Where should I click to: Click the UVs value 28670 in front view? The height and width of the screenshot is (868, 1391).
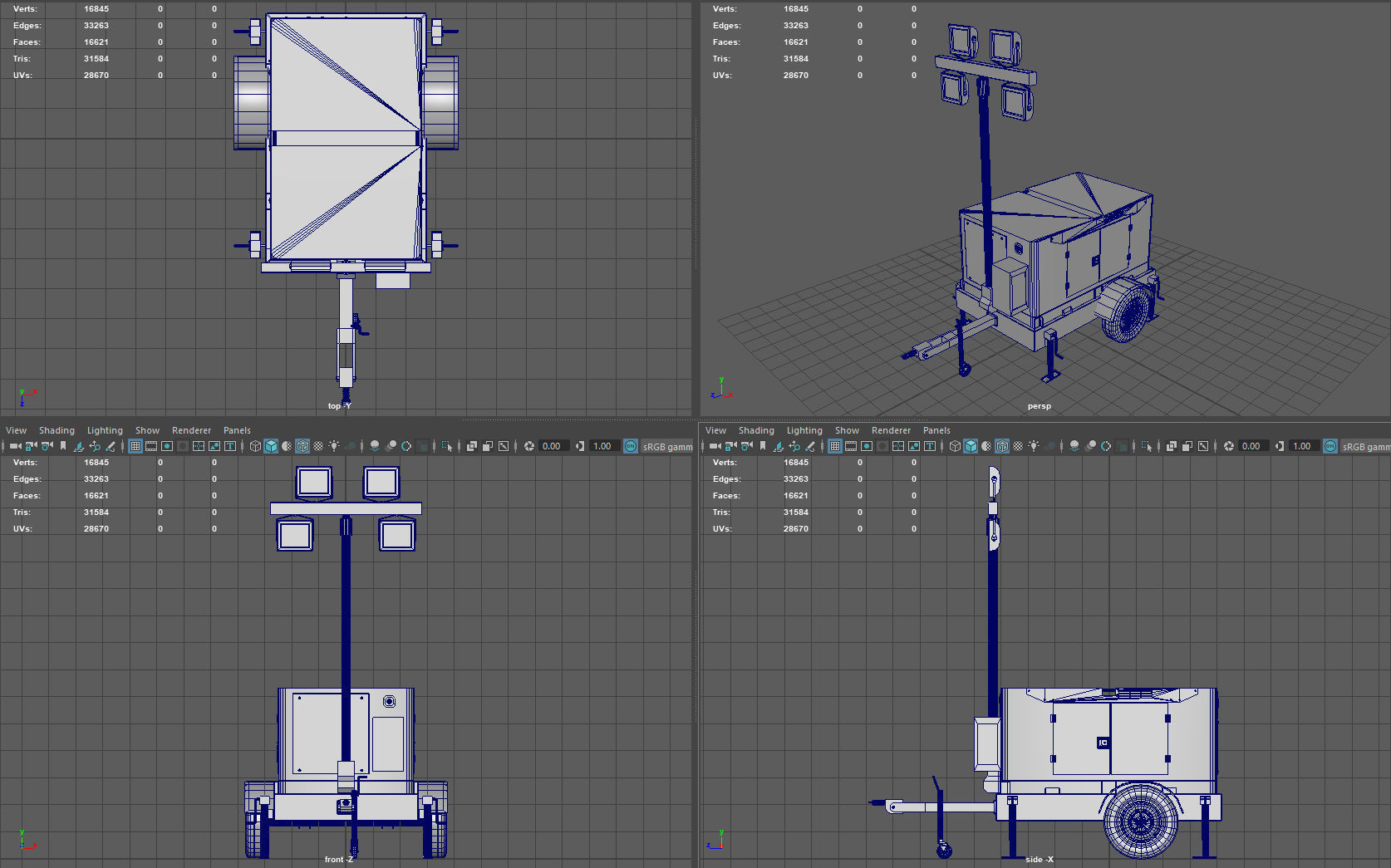[96, 528]
